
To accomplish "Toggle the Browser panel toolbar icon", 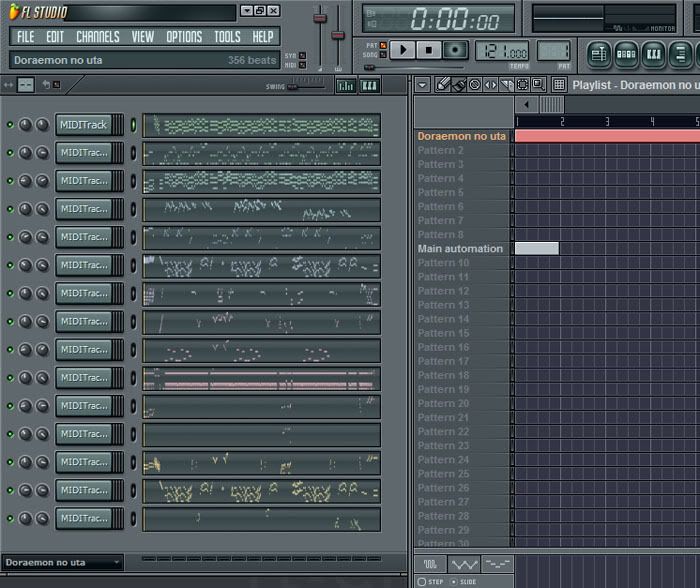I will 680,55.
